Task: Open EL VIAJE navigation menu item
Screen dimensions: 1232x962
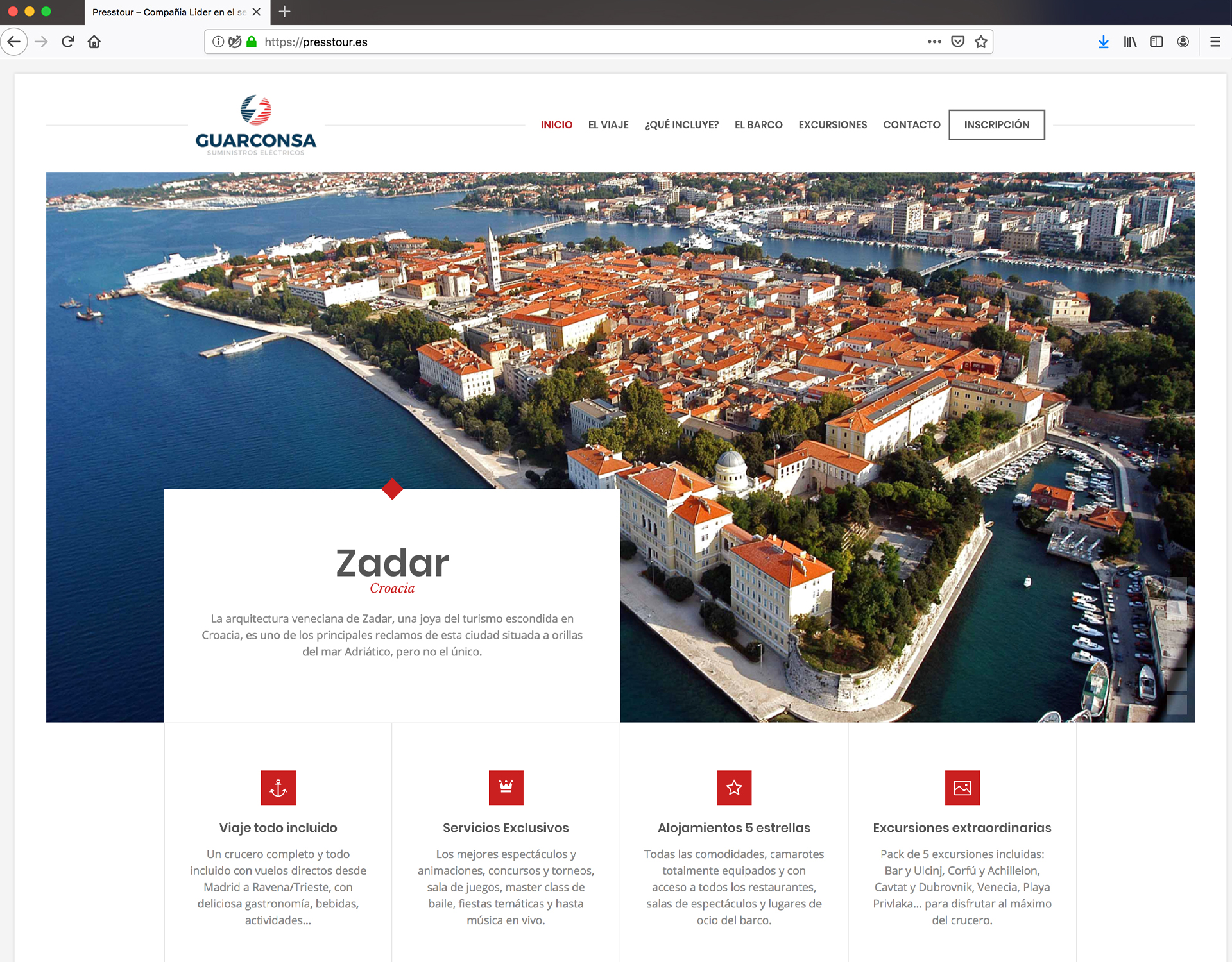Action: 608,125
